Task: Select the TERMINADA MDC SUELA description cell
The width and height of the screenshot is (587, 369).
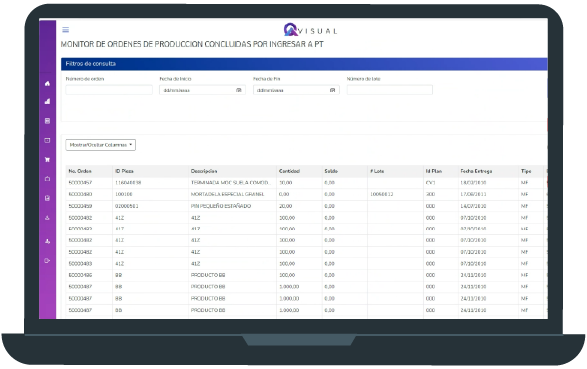Action: [x=230, y=183]
